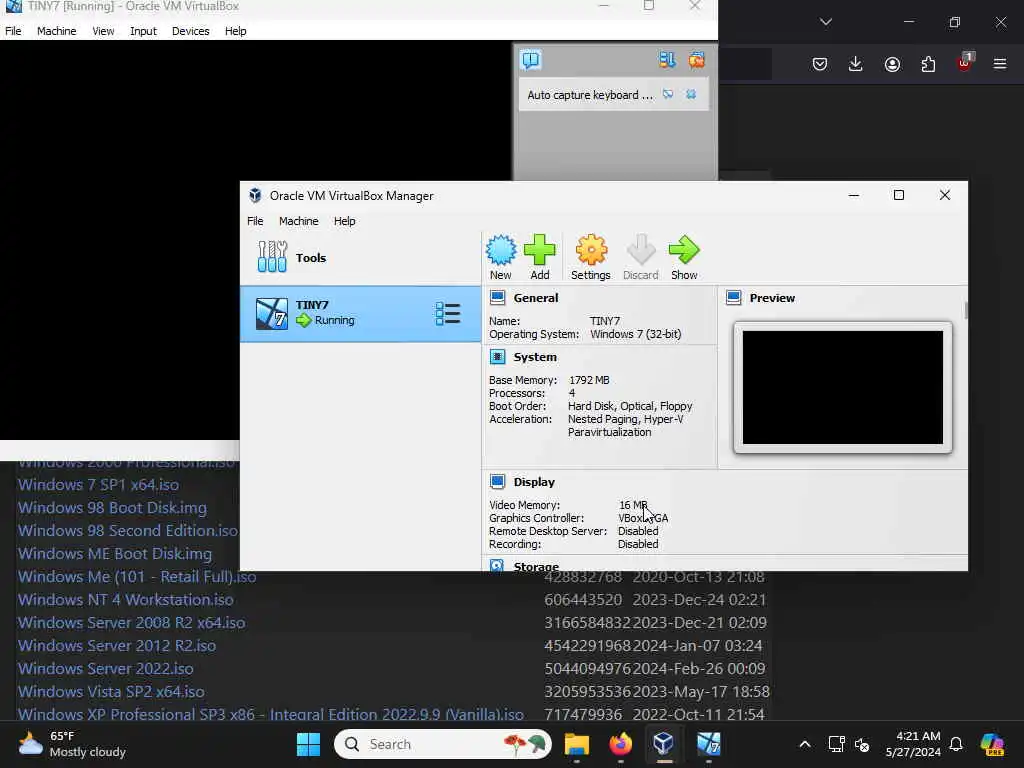Click Windows Start button
The height and width of the screenshot is (768, 1024).
coord(308,744)
